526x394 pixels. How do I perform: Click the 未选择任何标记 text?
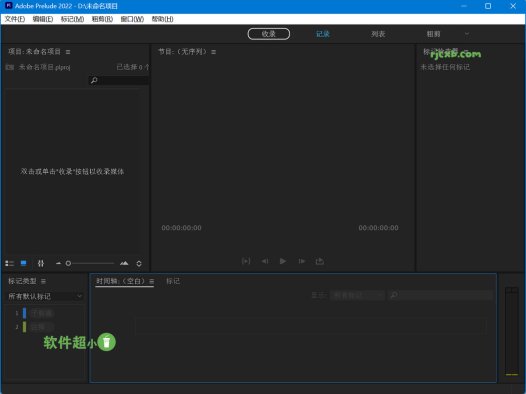click(x=445, y=67)
